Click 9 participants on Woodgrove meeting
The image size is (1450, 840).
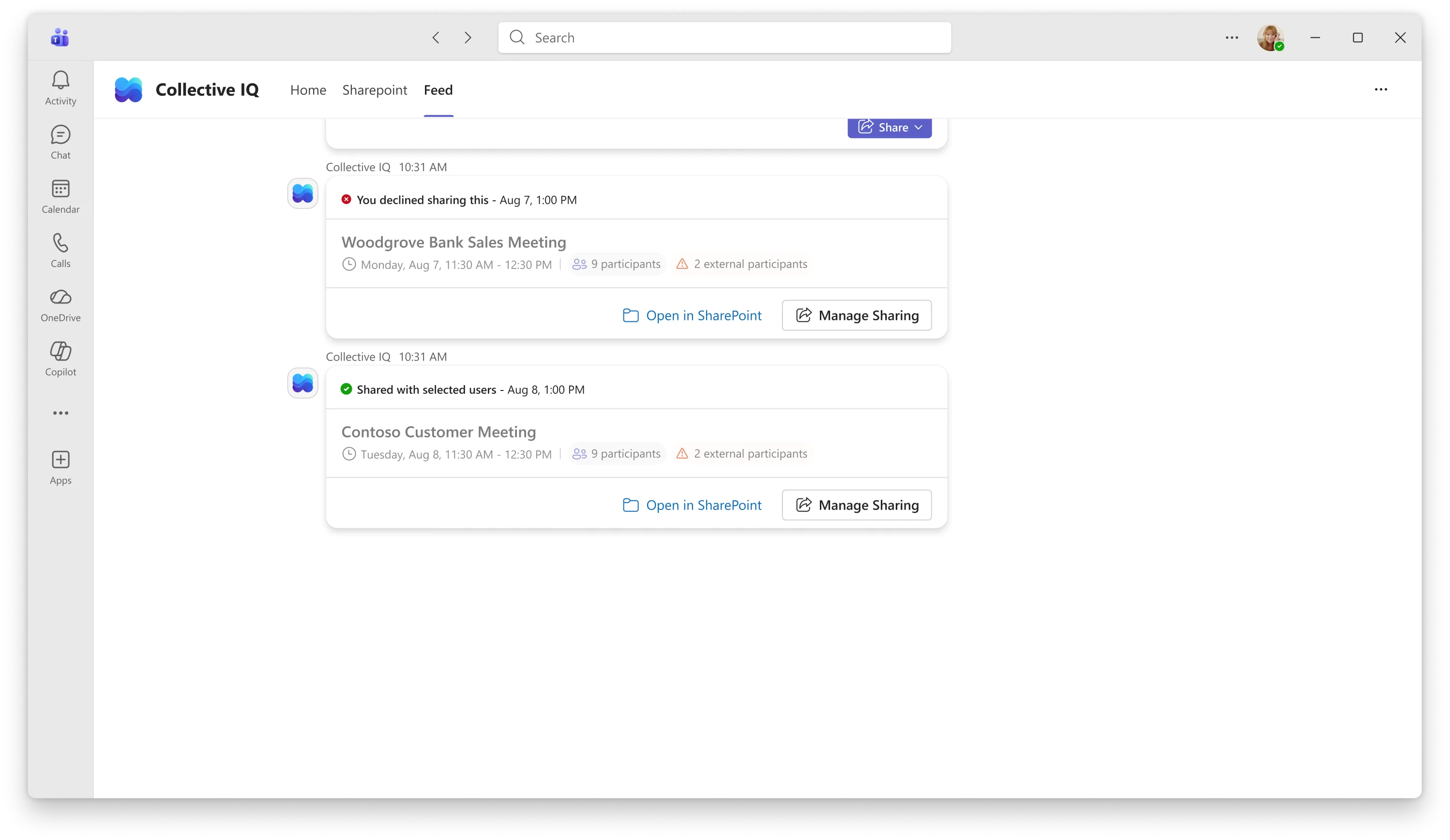point(625,264)
